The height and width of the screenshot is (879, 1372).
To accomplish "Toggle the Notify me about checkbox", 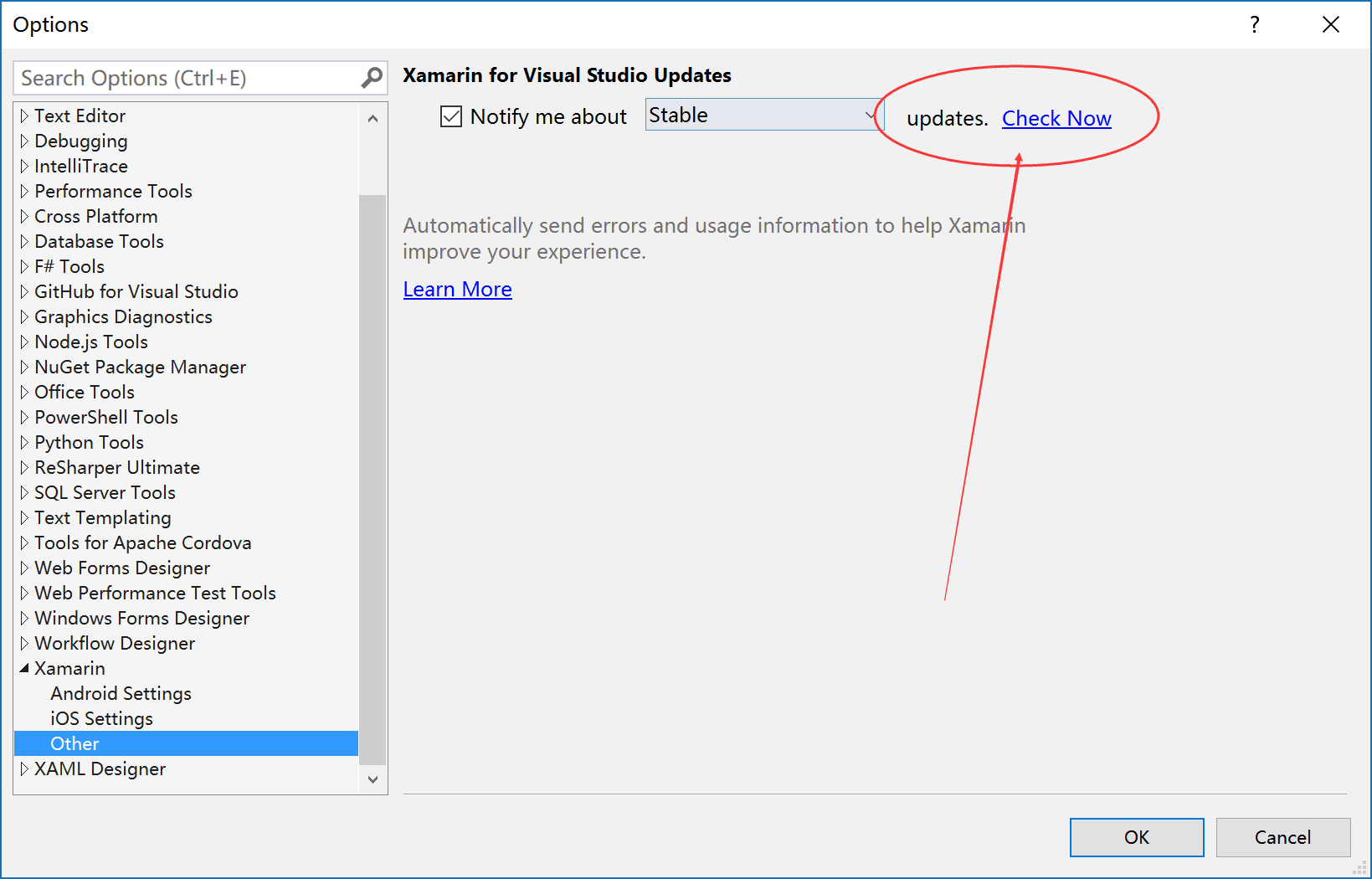I will point(451,116).
